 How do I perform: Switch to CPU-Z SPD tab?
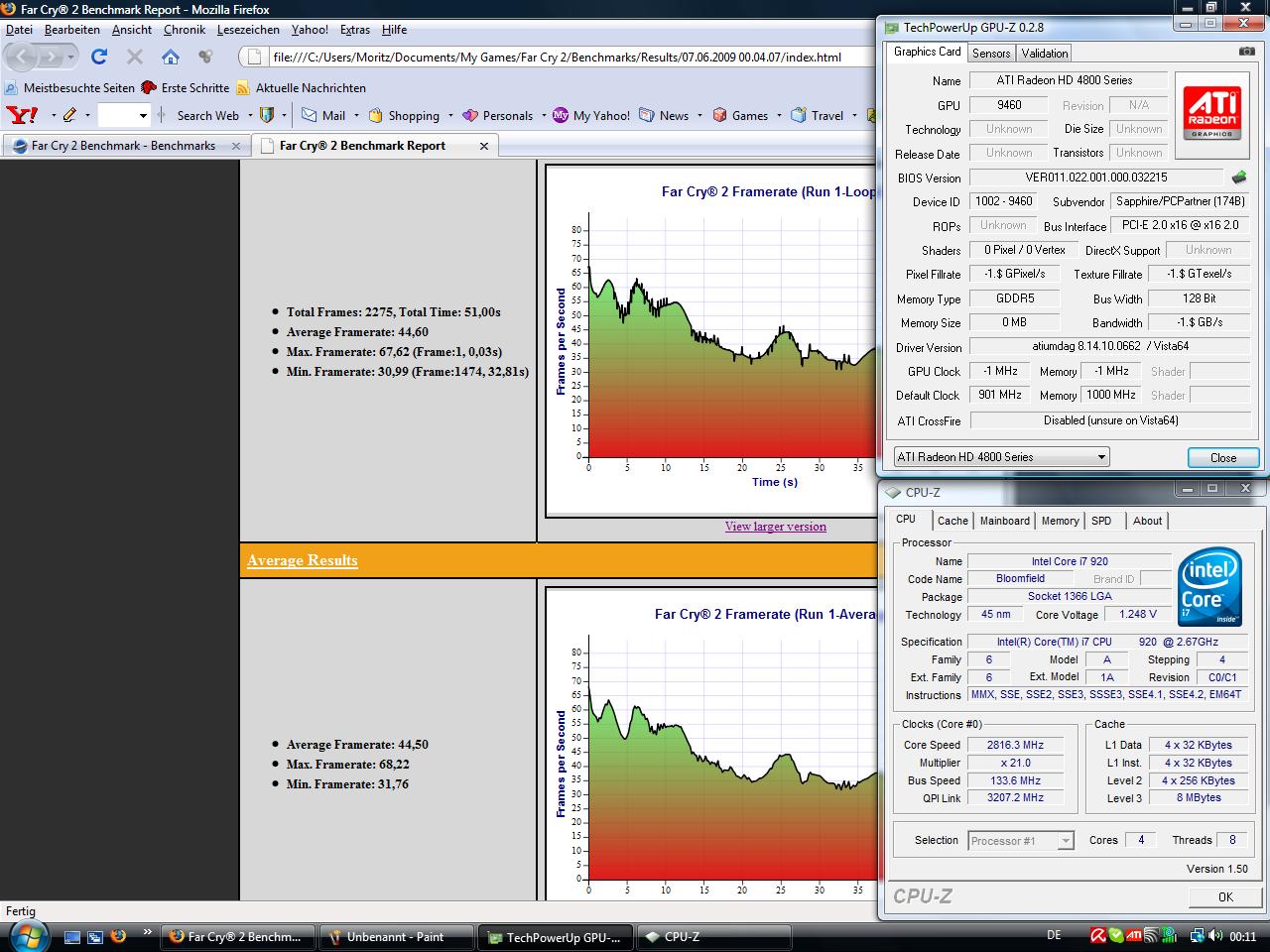point(1101,521)
